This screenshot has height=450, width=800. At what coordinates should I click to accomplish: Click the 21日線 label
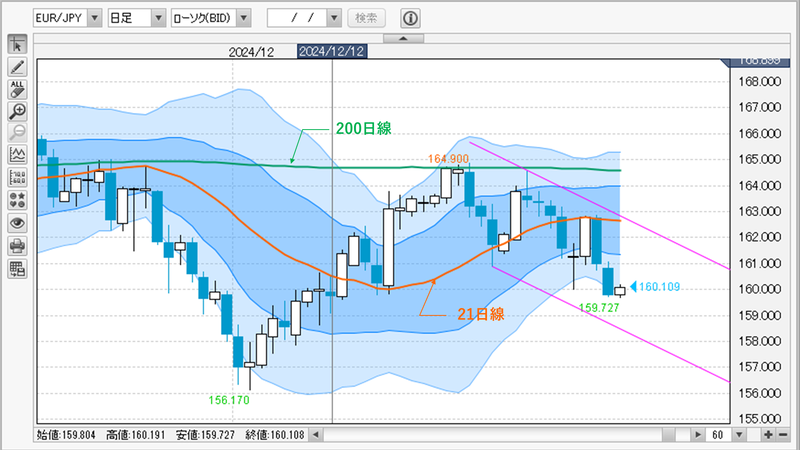(x=481, y=314)
